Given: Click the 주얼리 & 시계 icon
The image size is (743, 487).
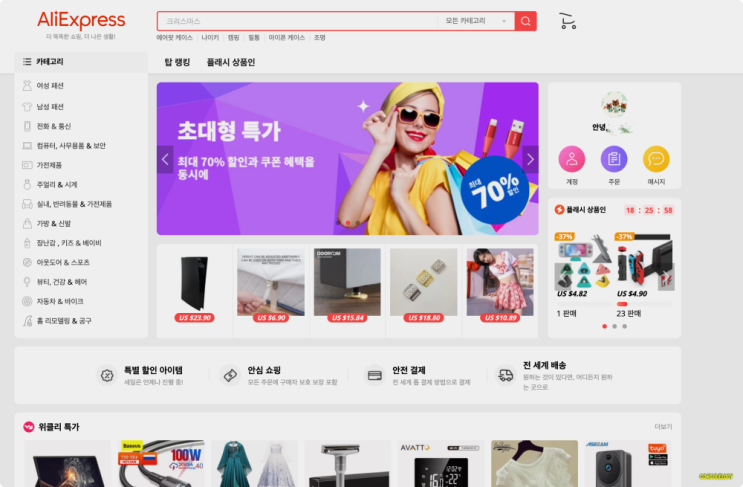Looking at the screenshot, I should 27,184.
